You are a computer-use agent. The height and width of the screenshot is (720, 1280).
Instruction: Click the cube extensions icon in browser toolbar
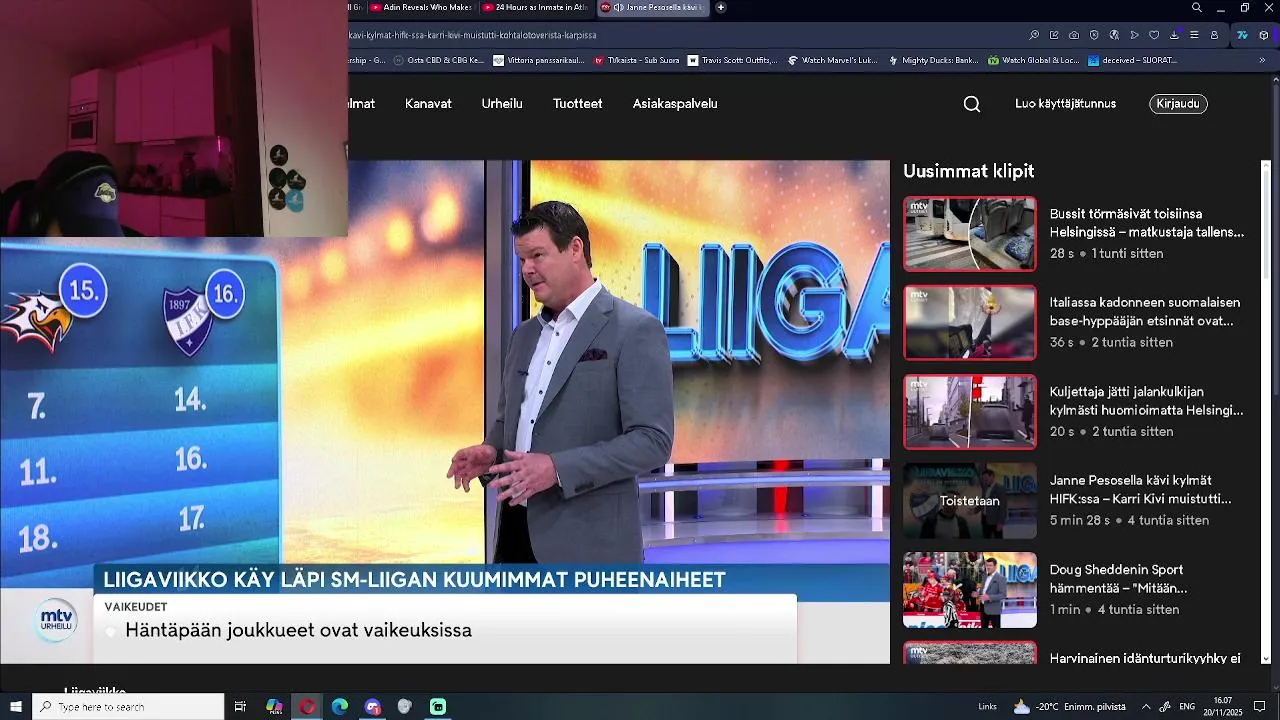(x=1264, y=35)
